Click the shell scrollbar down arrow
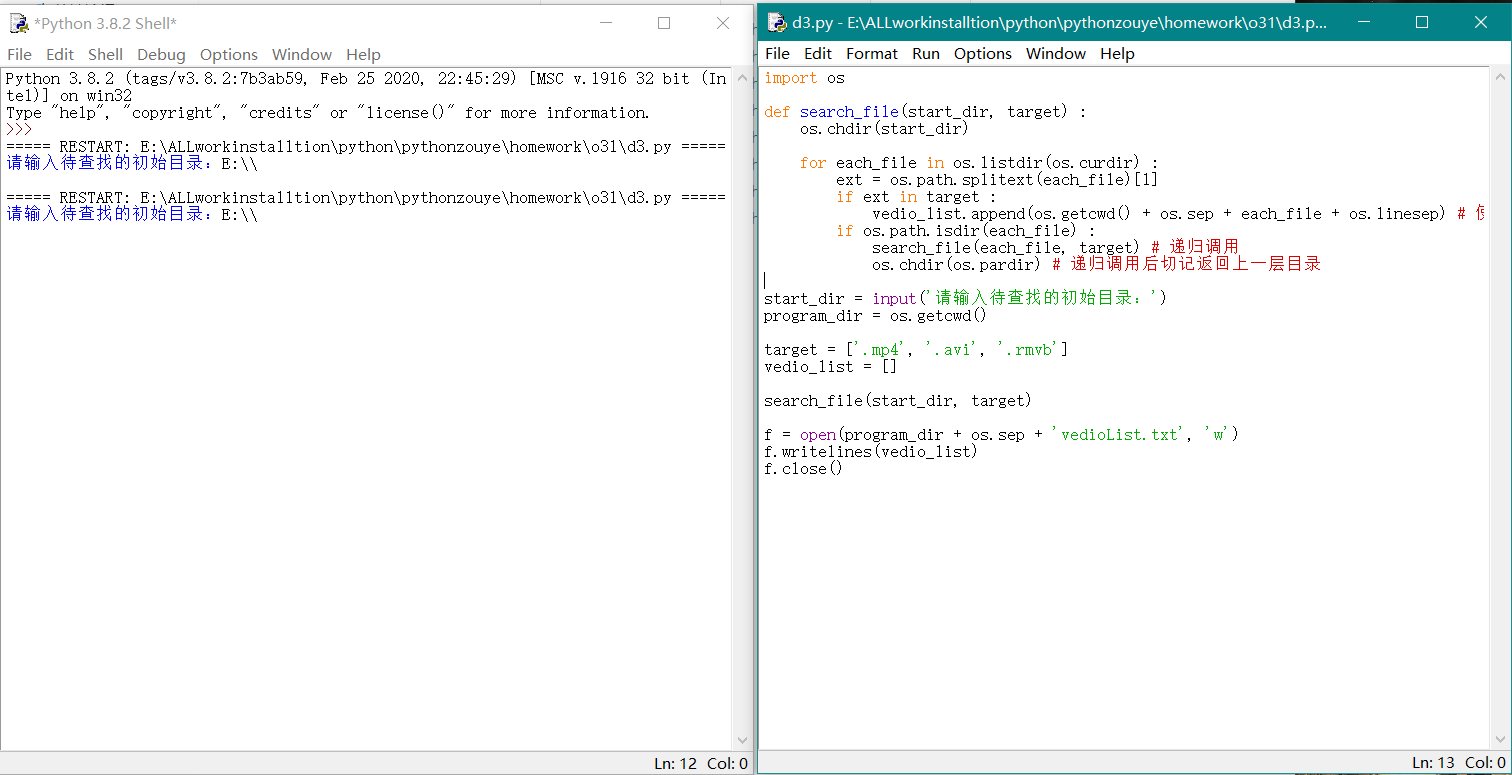 [x=741, y=740]
